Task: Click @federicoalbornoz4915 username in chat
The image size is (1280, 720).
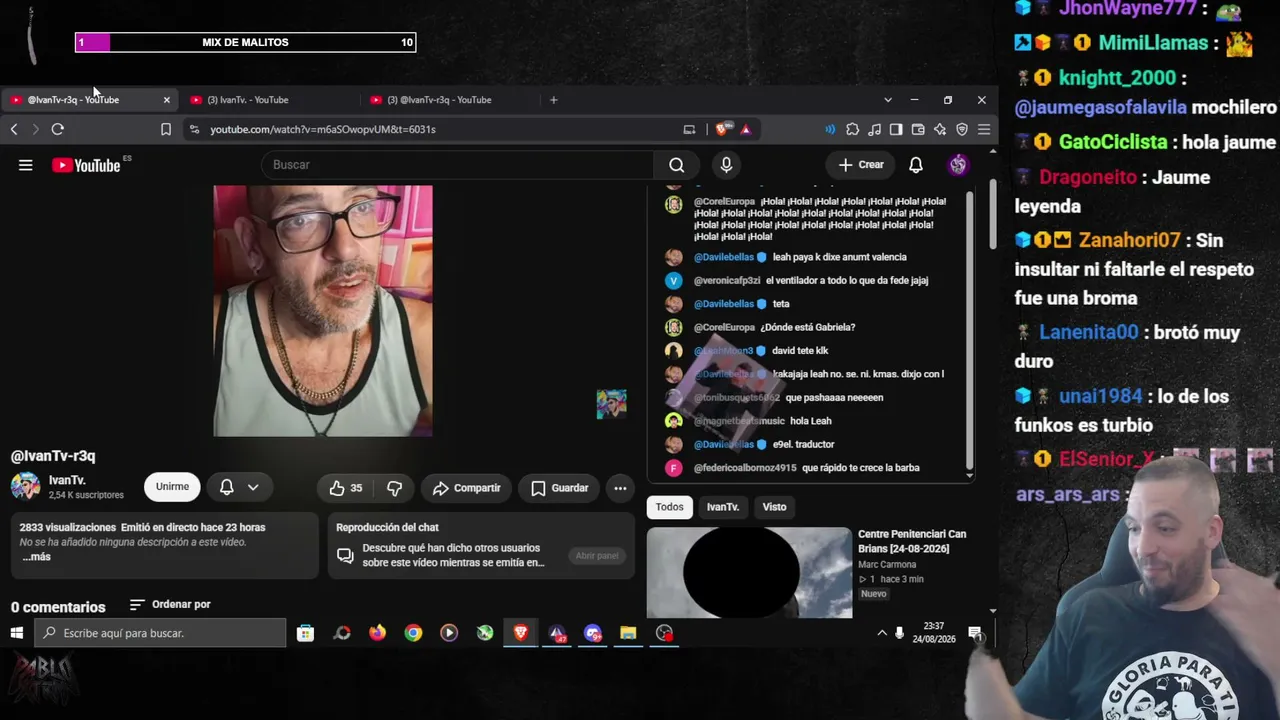Action: click(x=745, y=468)
